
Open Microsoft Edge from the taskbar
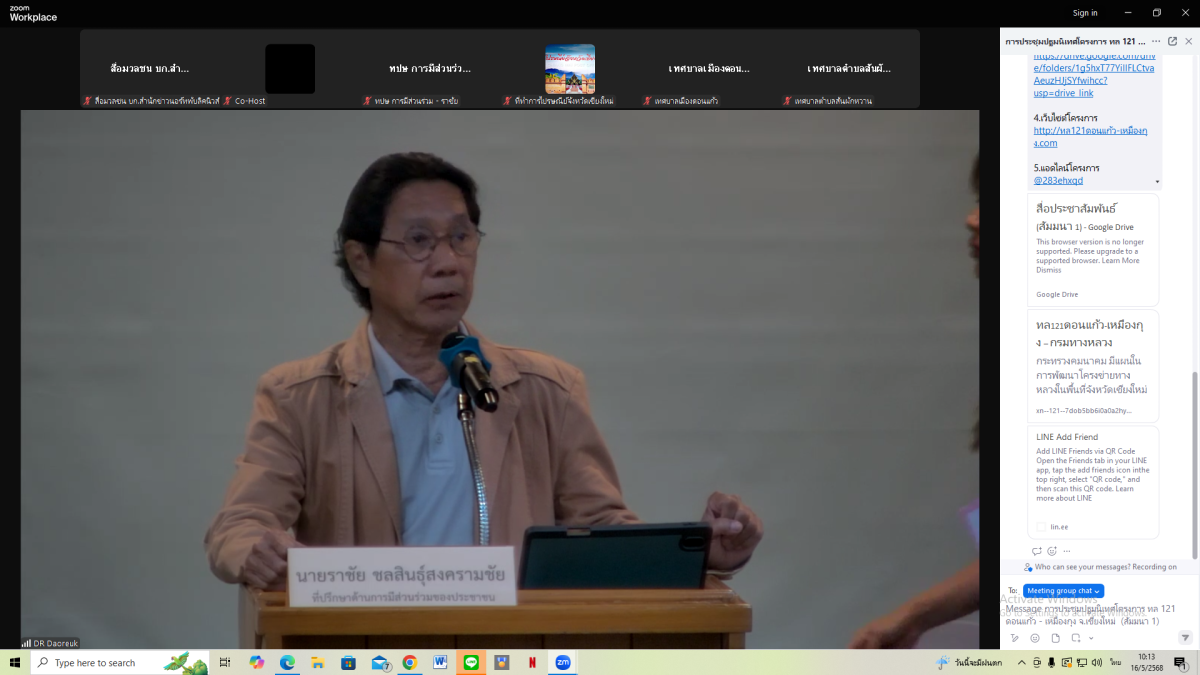pyautogui.click(x=287, y=662)
